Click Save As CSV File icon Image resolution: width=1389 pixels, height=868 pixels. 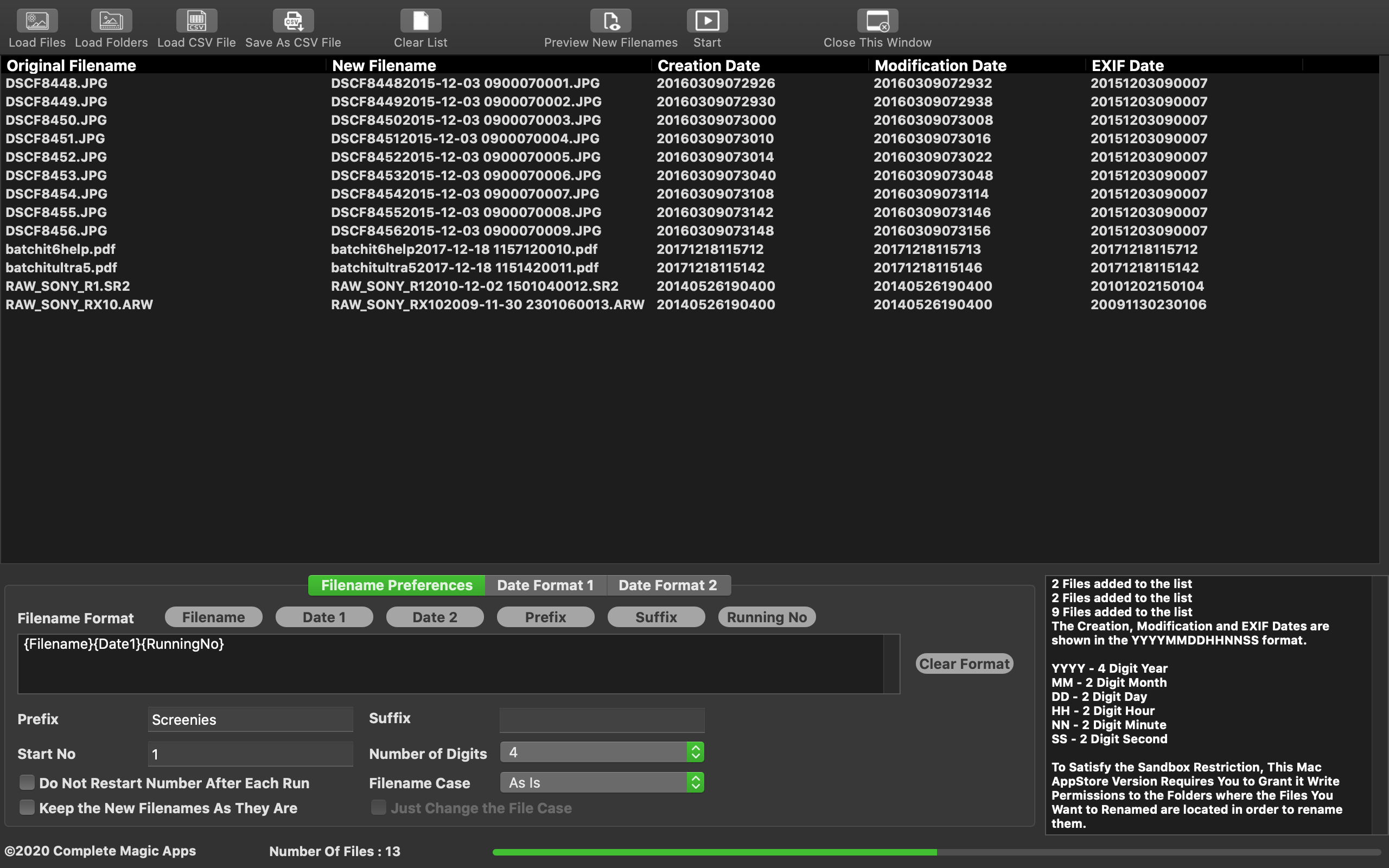293,20
